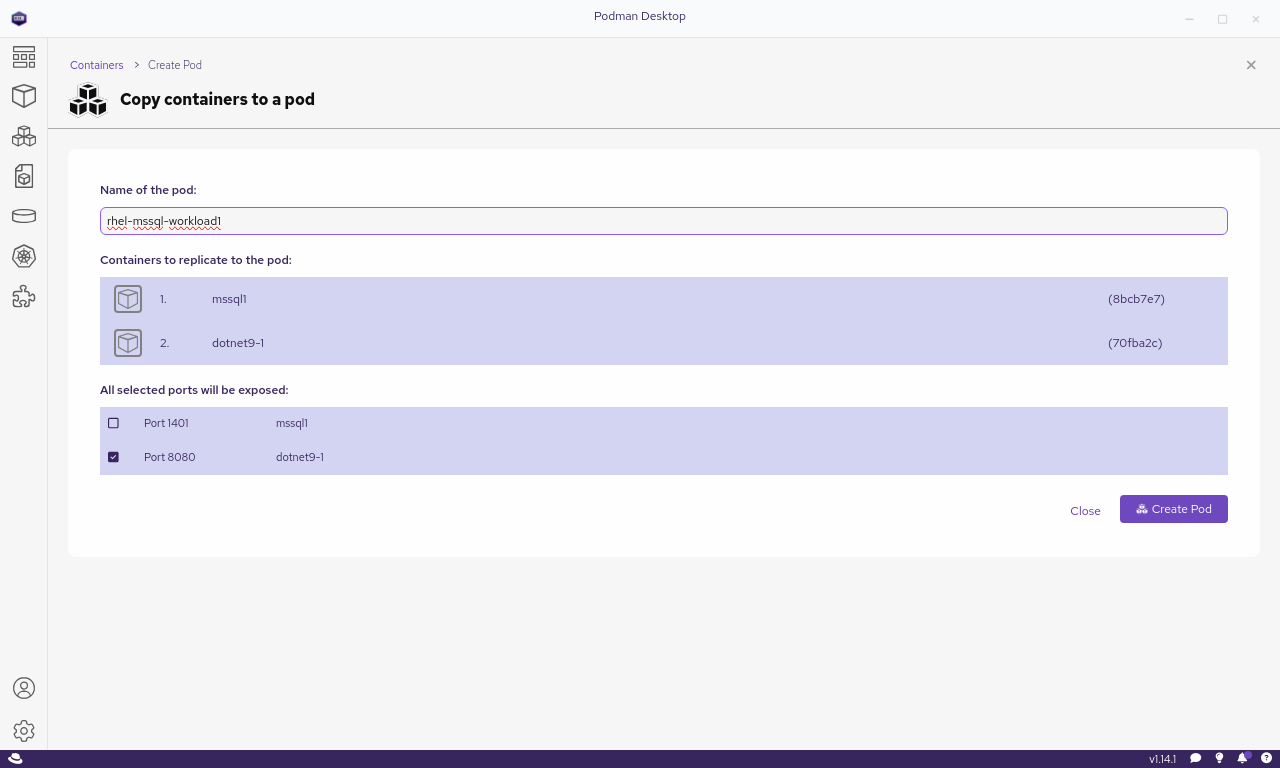Click the container icon for mssql1
Image resolution: width=1280 pixels, height=768 pixels.
pos(128,299)
